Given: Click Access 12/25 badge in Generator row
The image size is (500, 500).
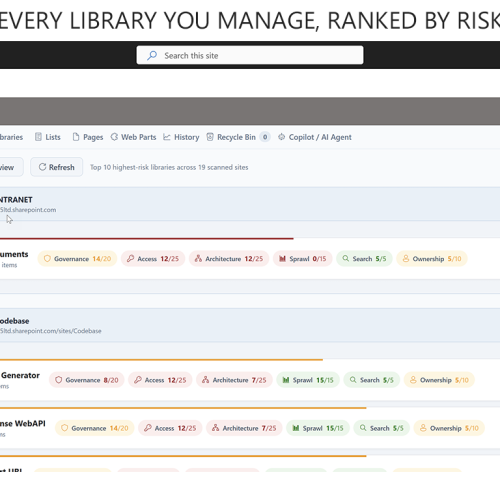Looking at the screenshot, I should (160, 380).
